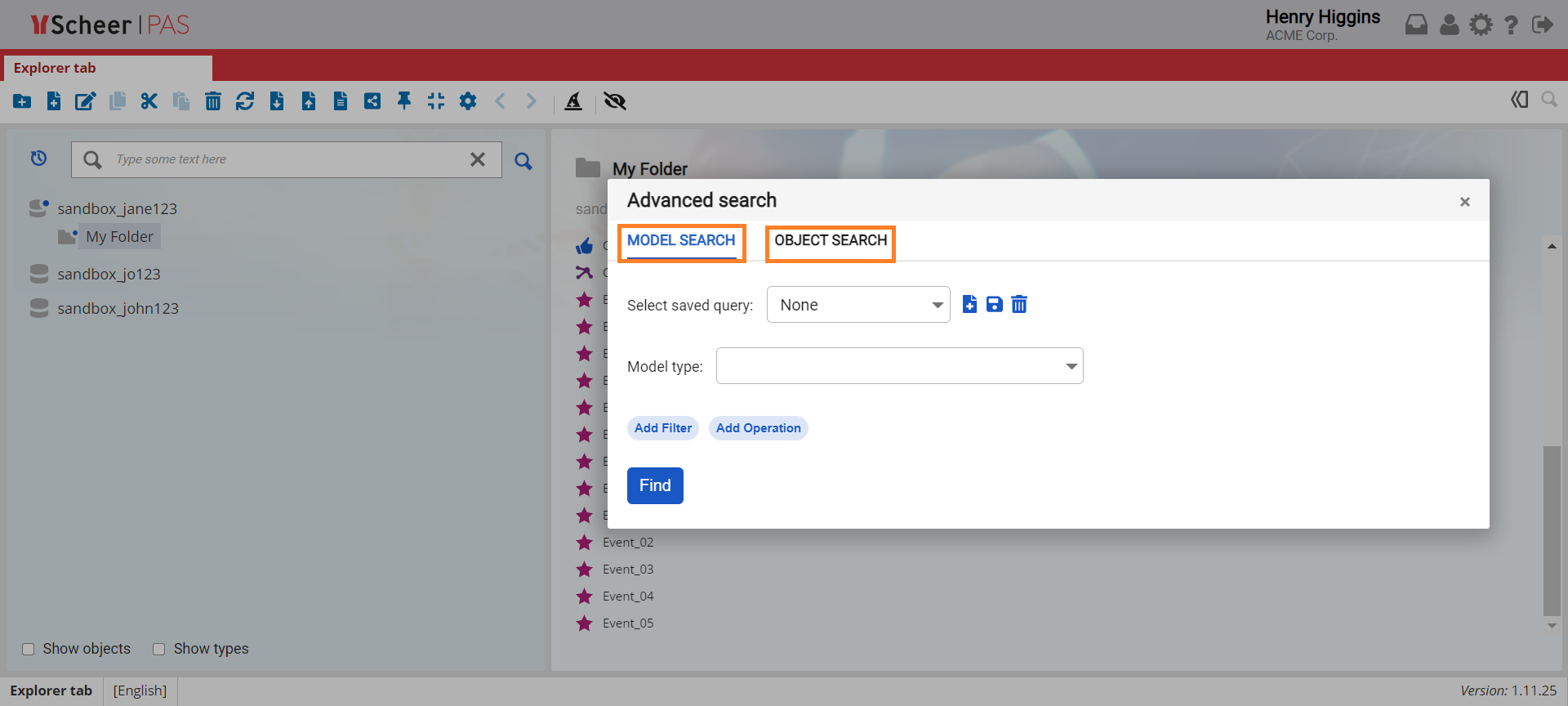Open the help question mark icon
The image size is (1568, 706).
tap(1512, 25)
